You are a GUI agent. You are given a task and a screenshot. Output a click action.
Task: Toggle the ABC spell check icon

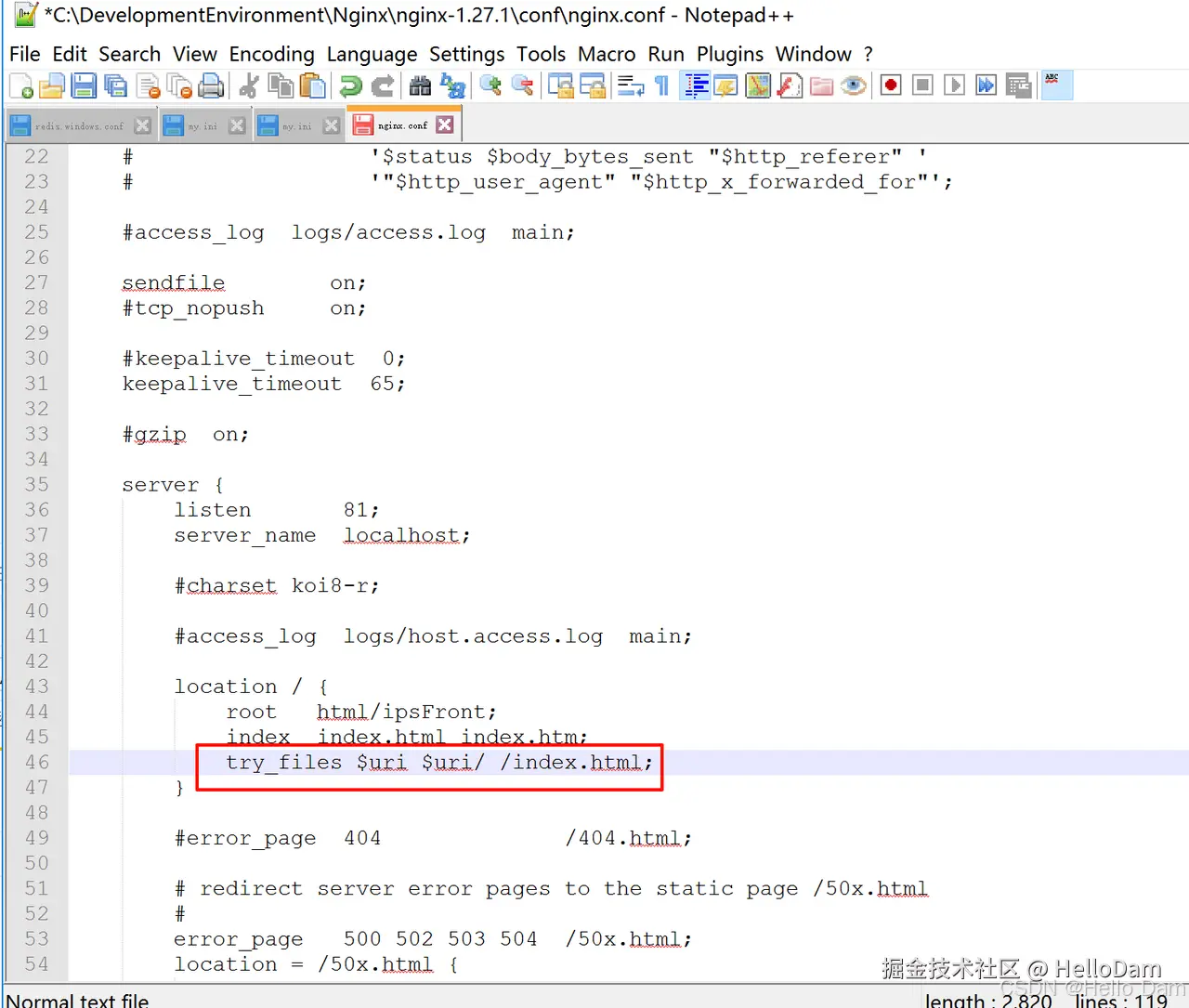(1056, 85)
